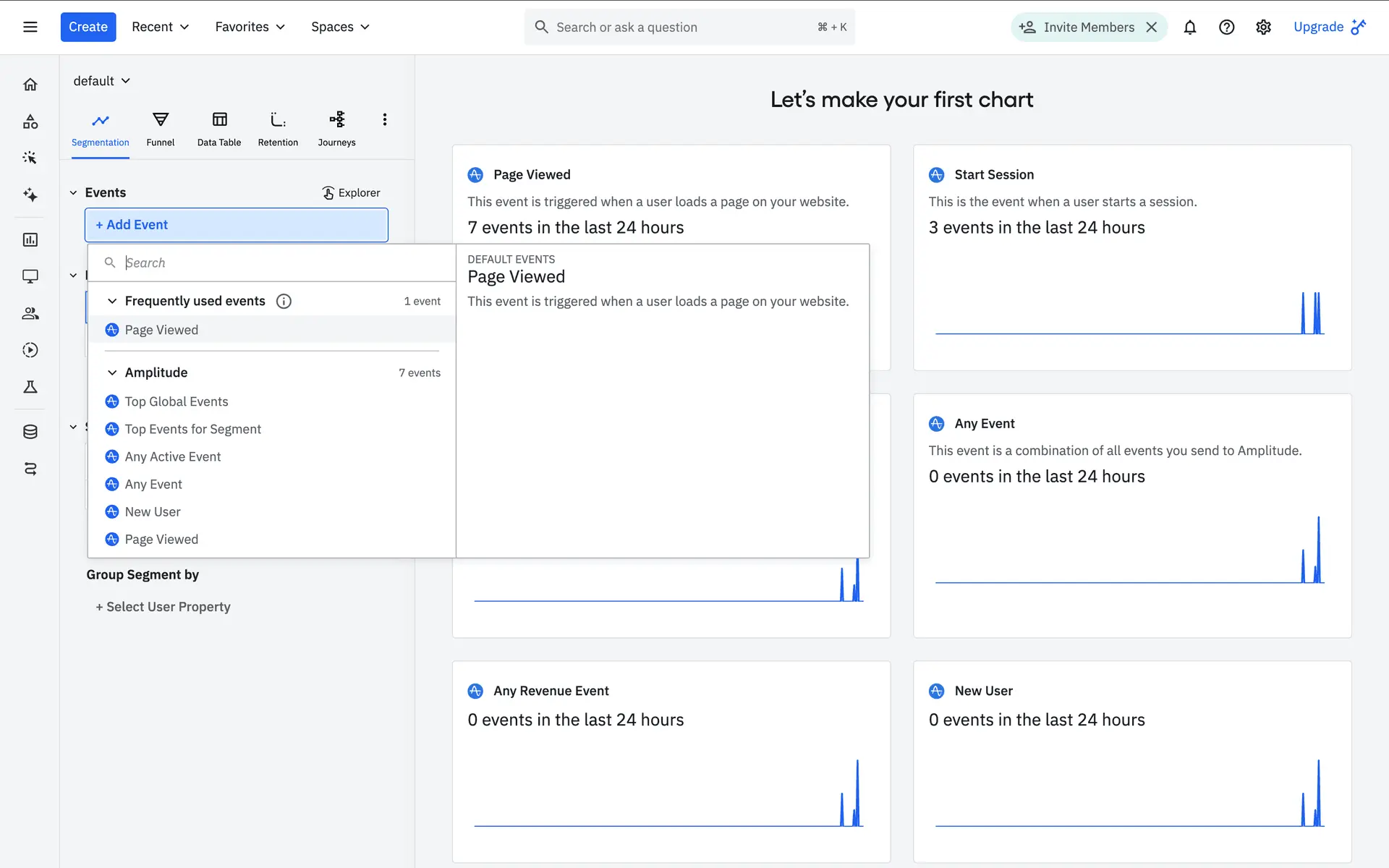Switch to the Funnel chart tab
The height and width of the screenshot is (868, 1389).
[160, 129]
